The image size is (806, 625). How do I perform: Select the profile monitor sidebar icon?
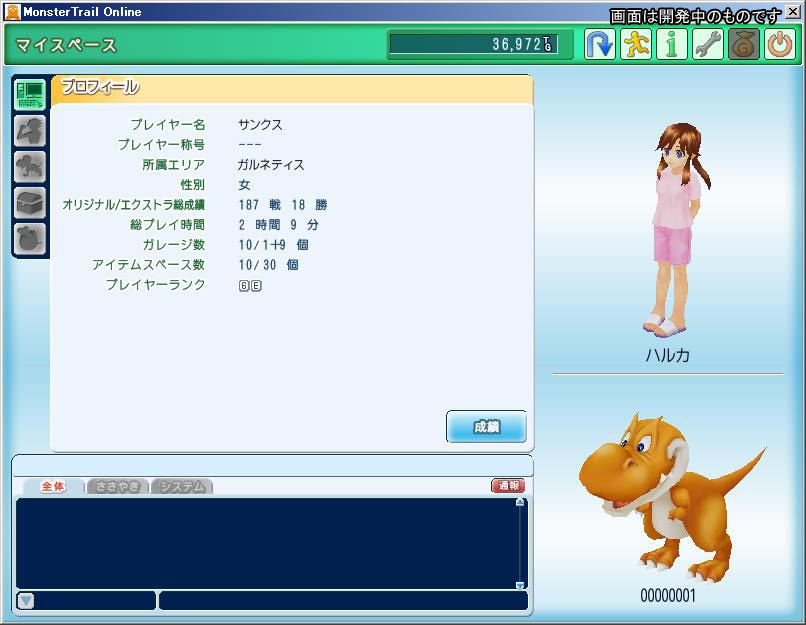coord(30,95)
